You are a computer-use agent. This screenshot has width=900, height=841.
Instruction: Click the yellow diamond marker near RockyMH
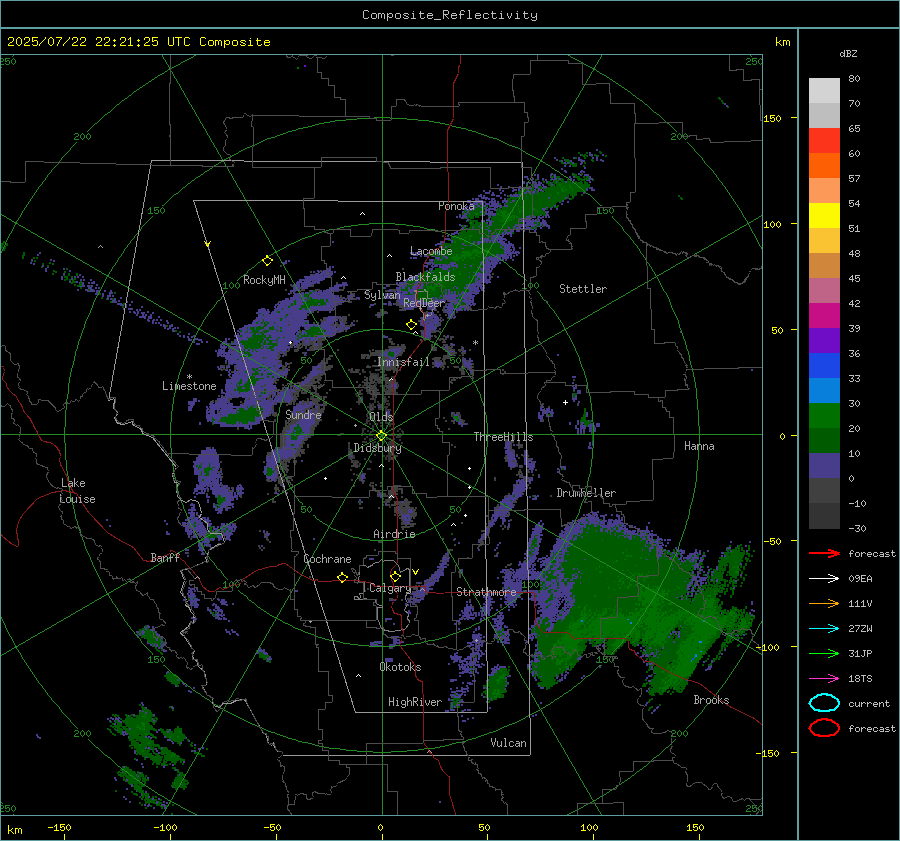[x=267, y=261]
